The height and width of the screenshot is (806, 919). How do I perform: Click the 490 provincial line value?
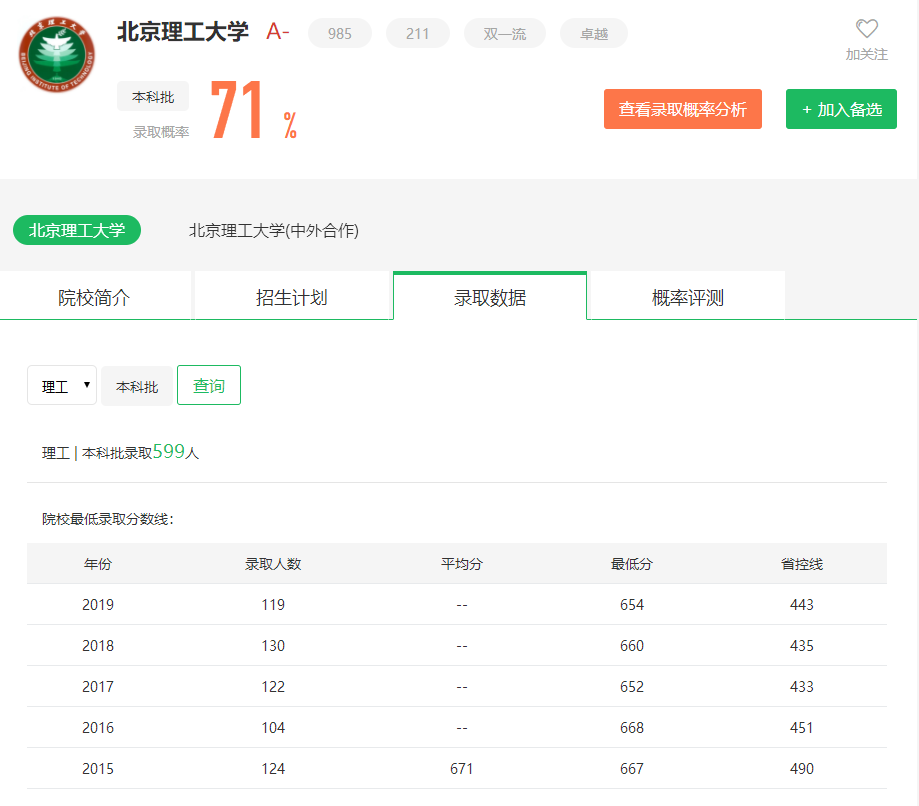[x=802, y=768]
